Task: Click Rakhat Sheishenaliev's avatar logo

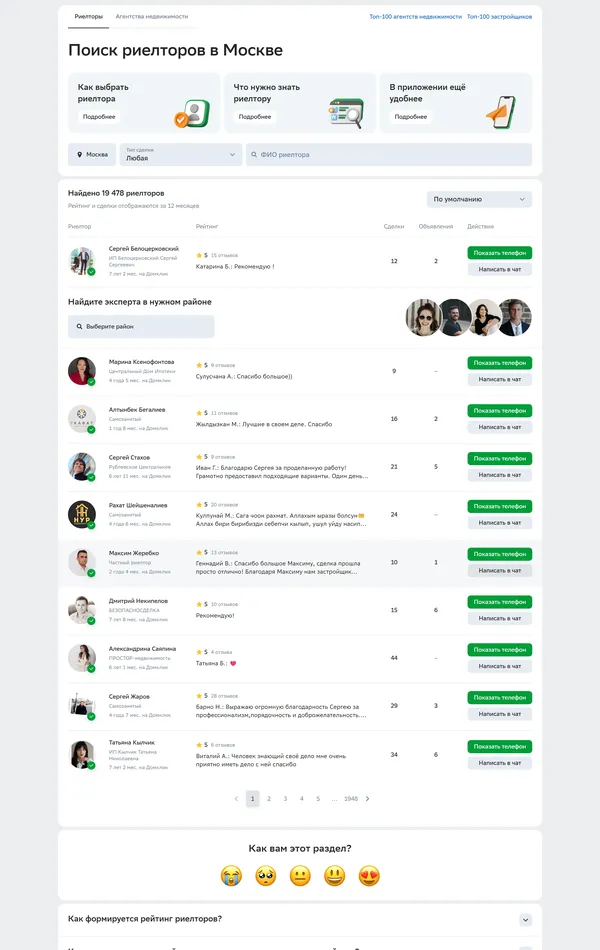Action: point(82,514)
